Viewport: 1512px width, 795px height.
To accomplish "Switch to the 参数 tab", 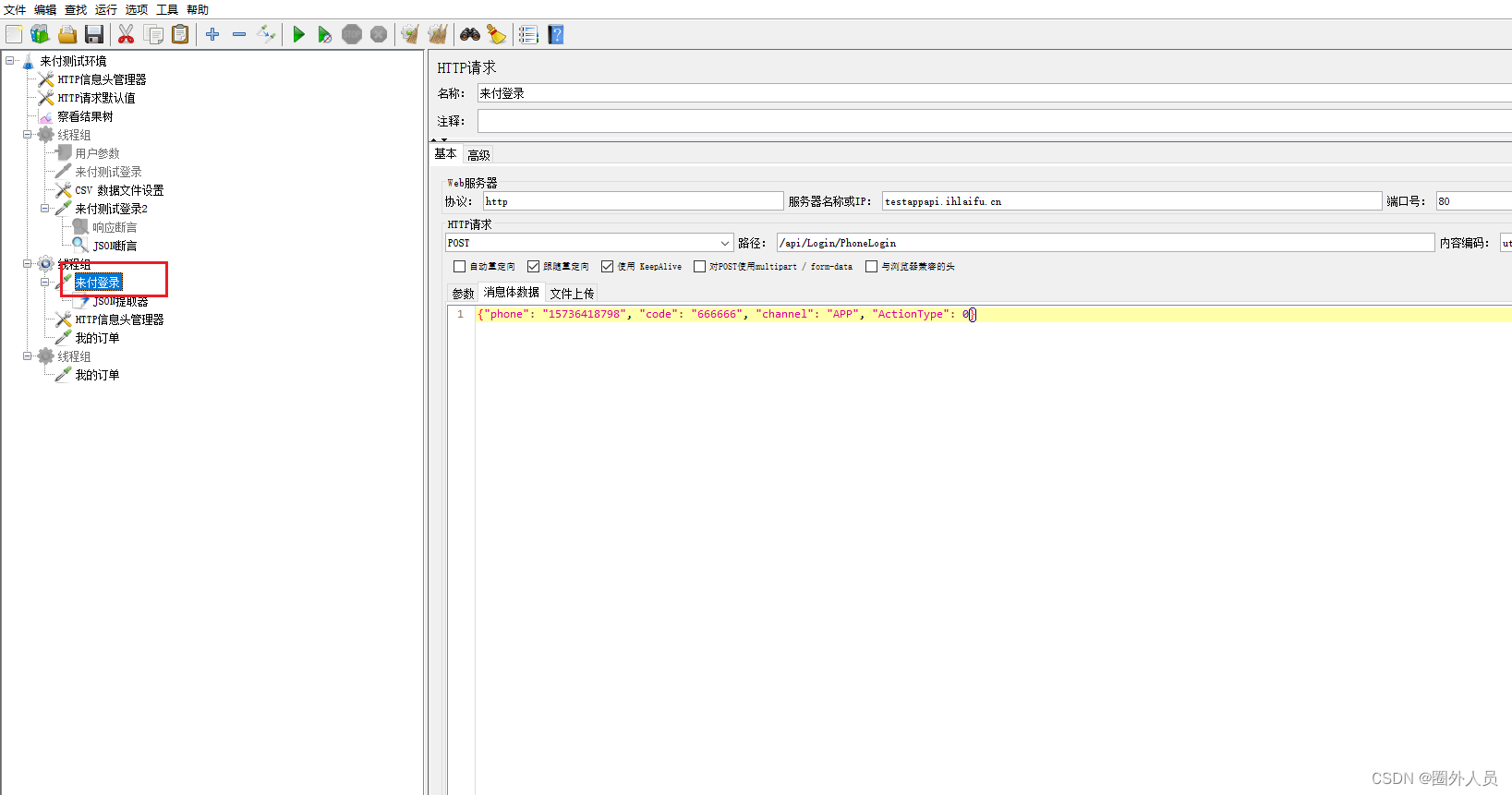I will pyautogui.click(x=463, y=294).
